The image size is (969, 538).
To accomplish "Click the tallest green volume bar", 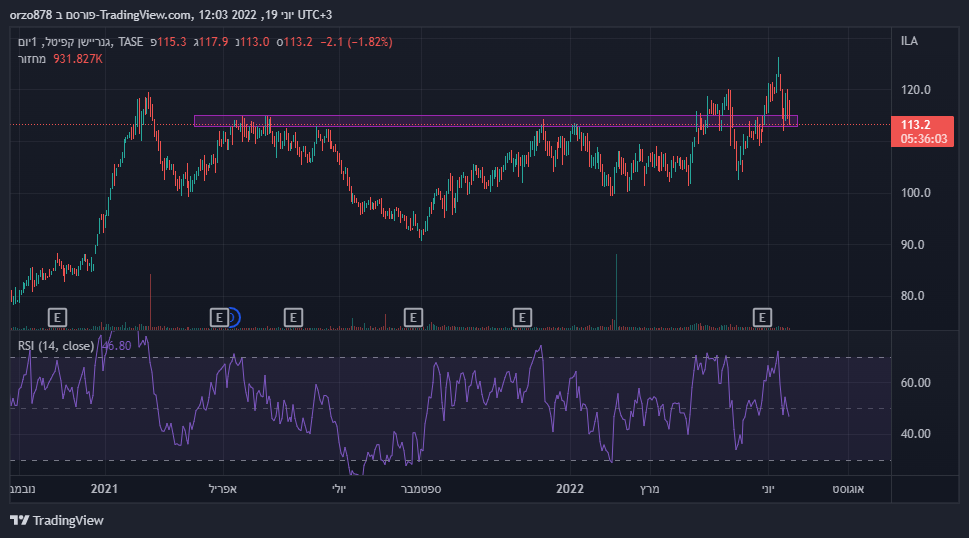I will 616,290.
